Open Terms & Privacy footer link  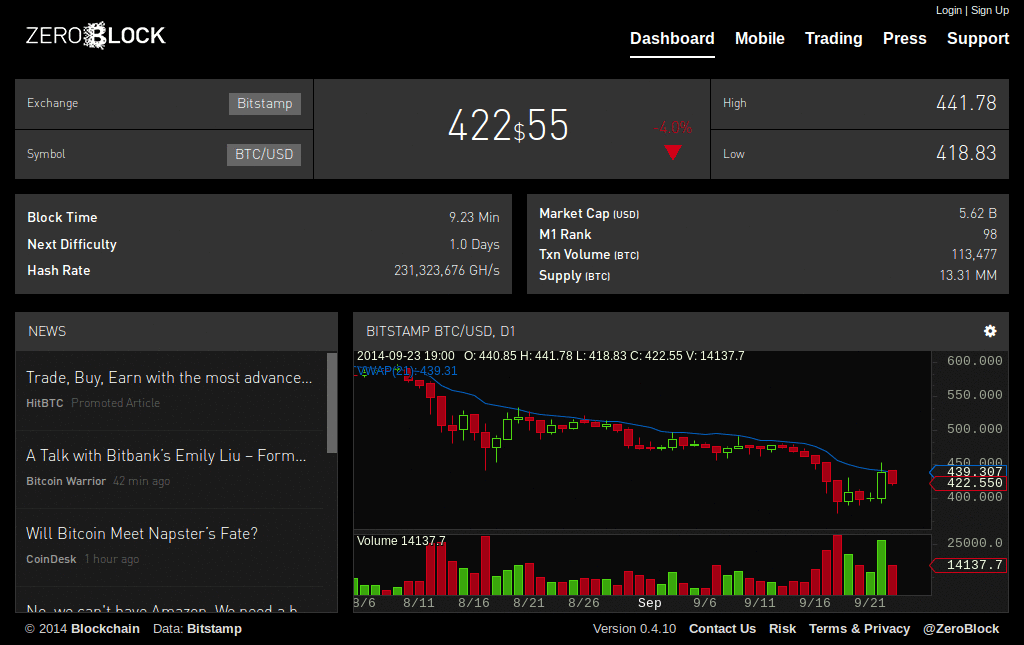coord(859,629)
